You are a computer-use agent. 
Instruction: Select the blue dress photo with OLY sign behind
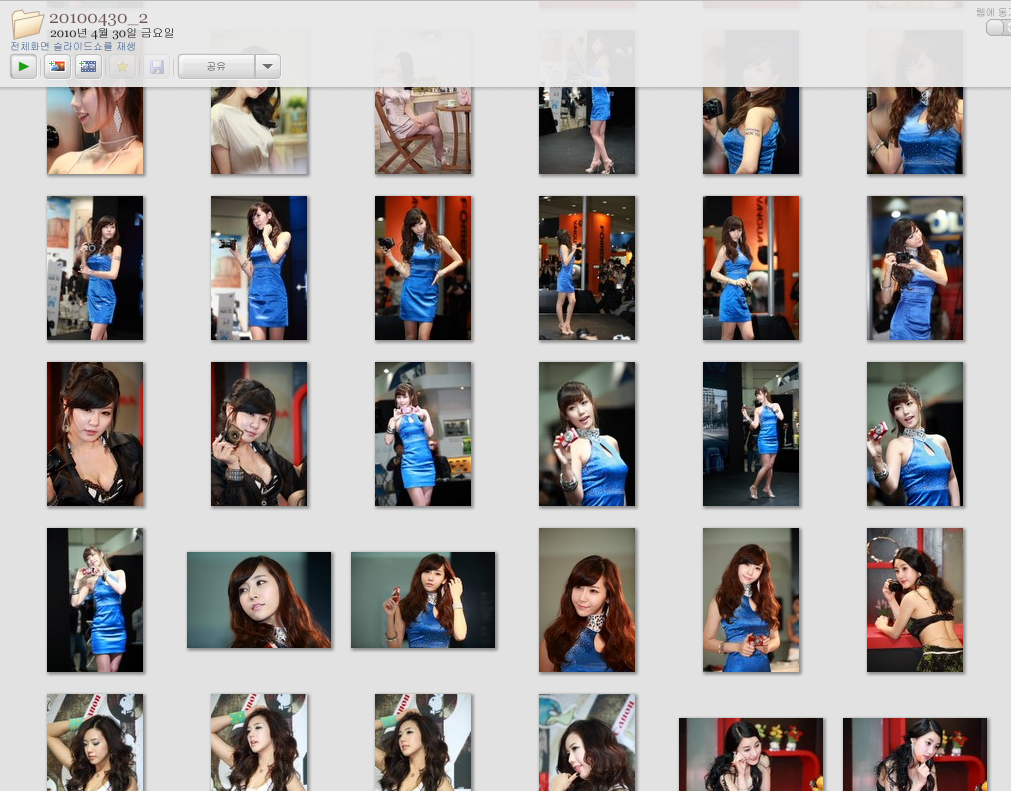click(x=915, y=268)
